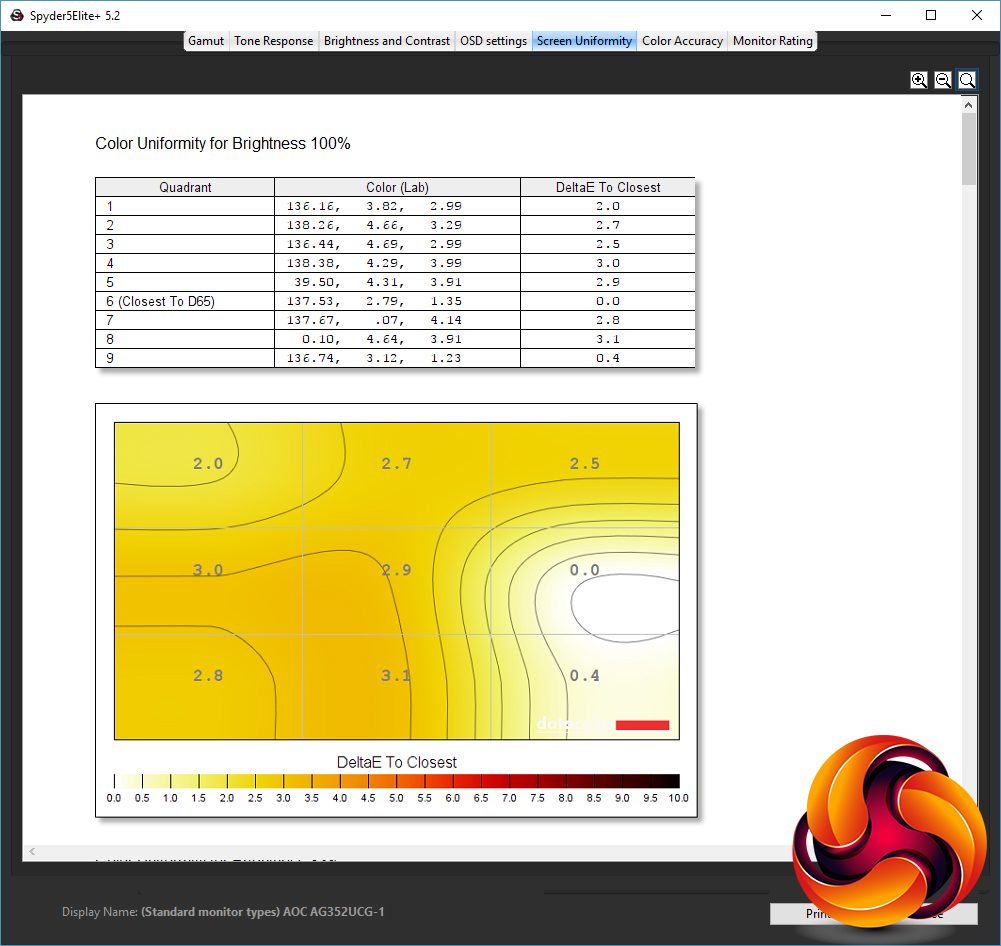
Task: Click the horizontal scroll left arrow
Action: click(x=32, y=852)
